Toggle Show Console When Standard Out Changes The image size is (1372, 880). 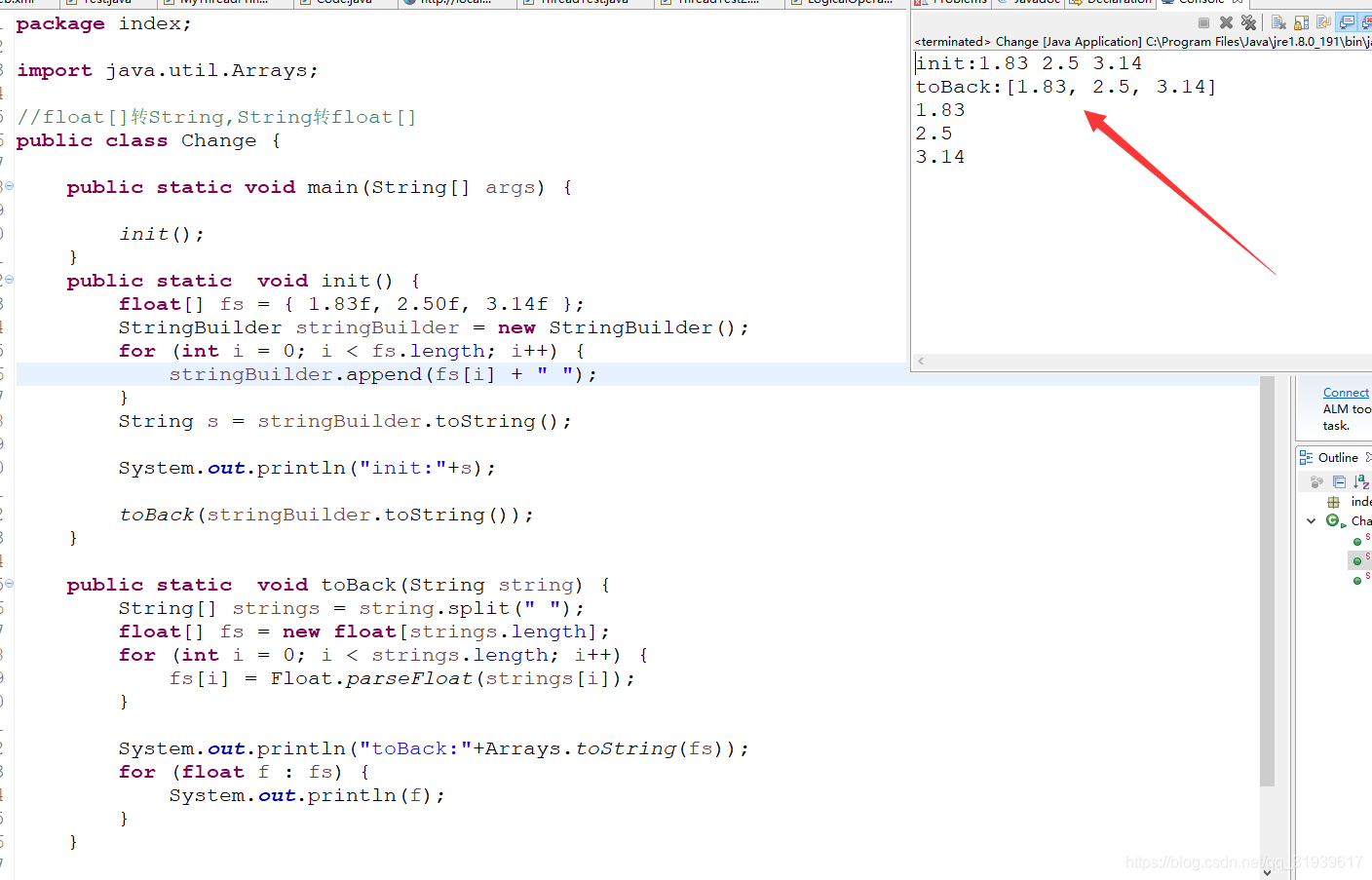(x=1347, y=22)
